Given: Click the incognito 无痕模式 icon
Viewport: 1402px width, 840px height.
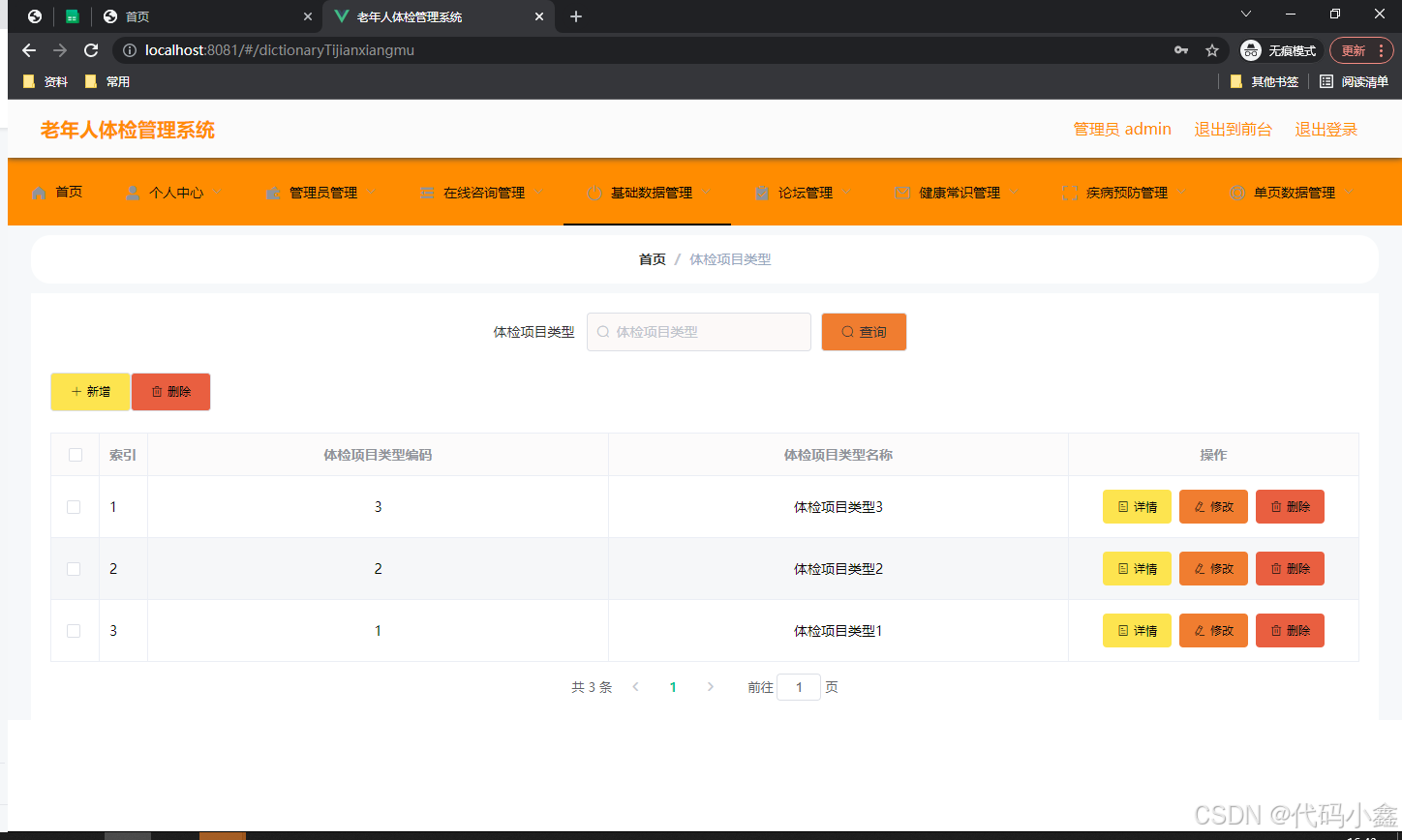Looking at the screenshot, I should tap(1251, 50).
